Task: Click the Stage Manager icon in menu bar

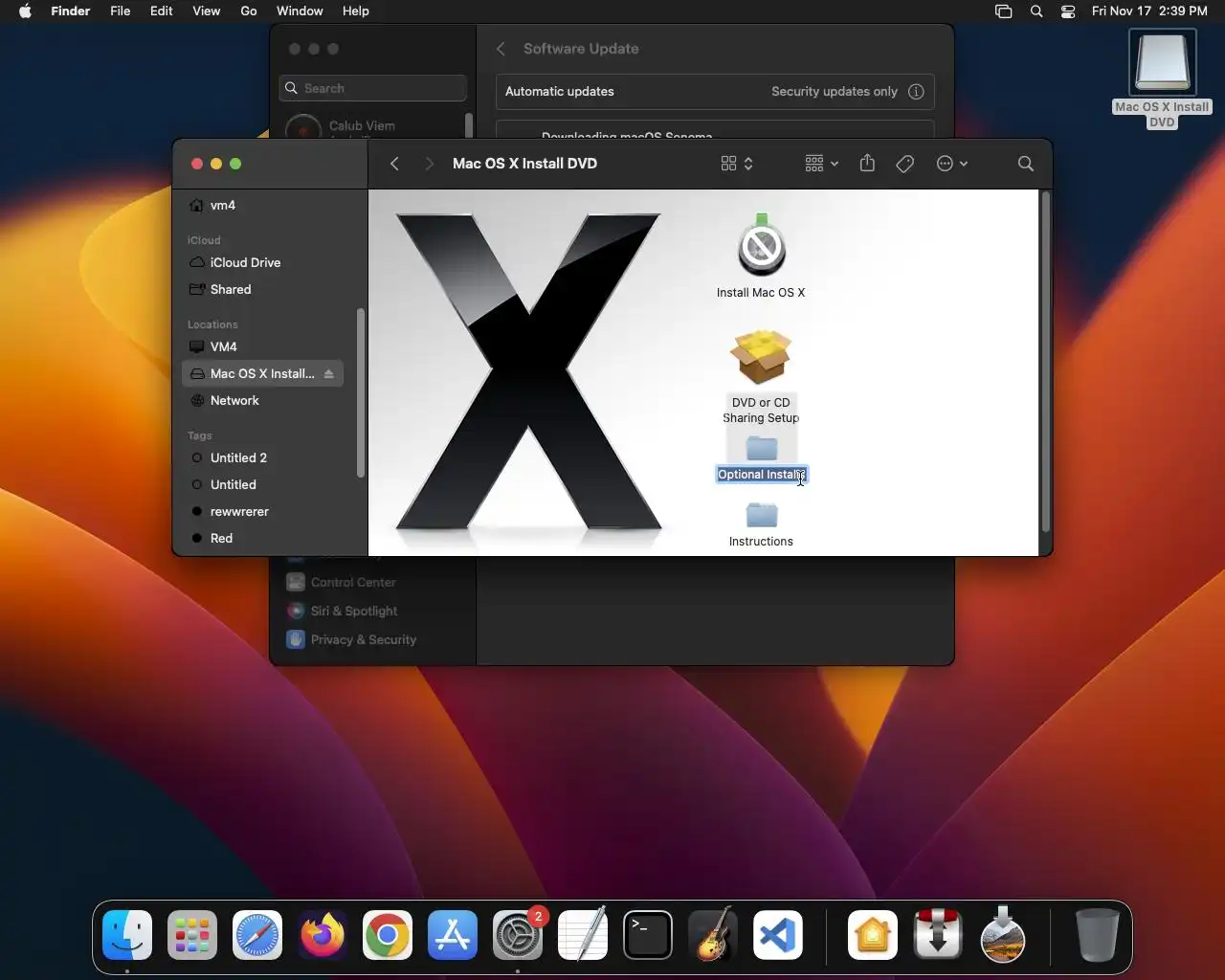Action: pos(1003,11)
